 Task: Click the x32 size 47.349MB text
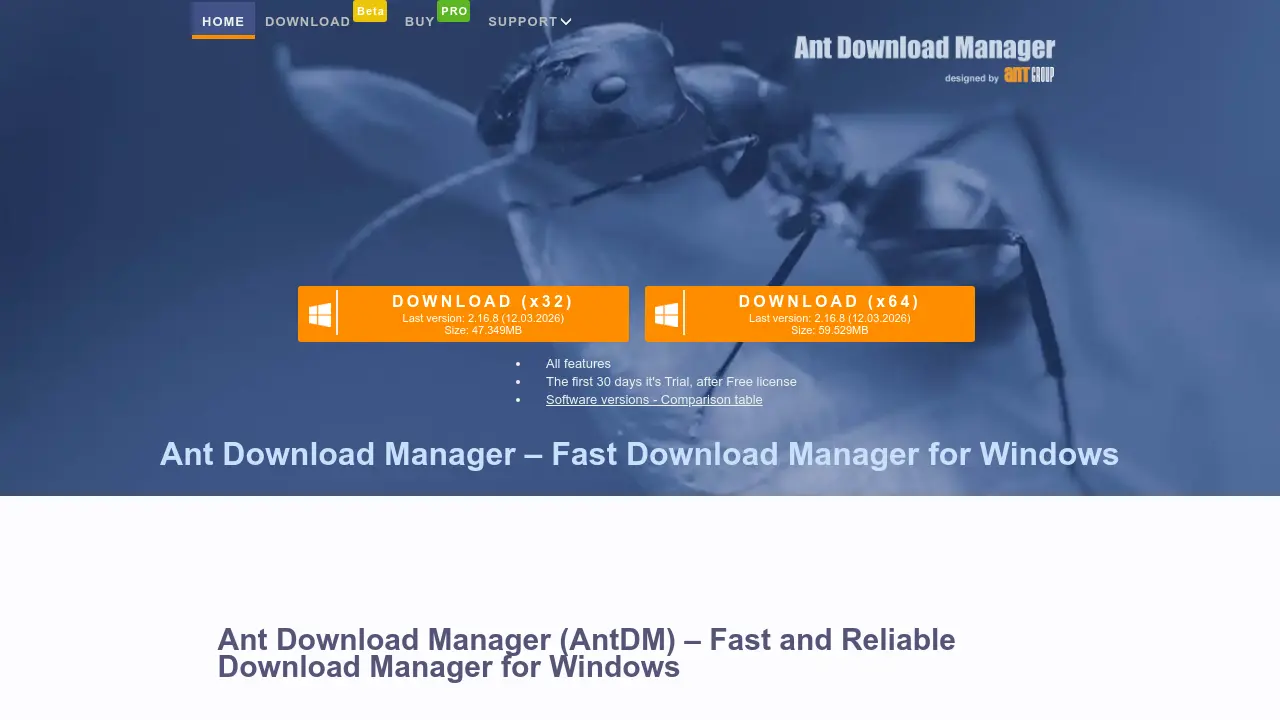483,331
